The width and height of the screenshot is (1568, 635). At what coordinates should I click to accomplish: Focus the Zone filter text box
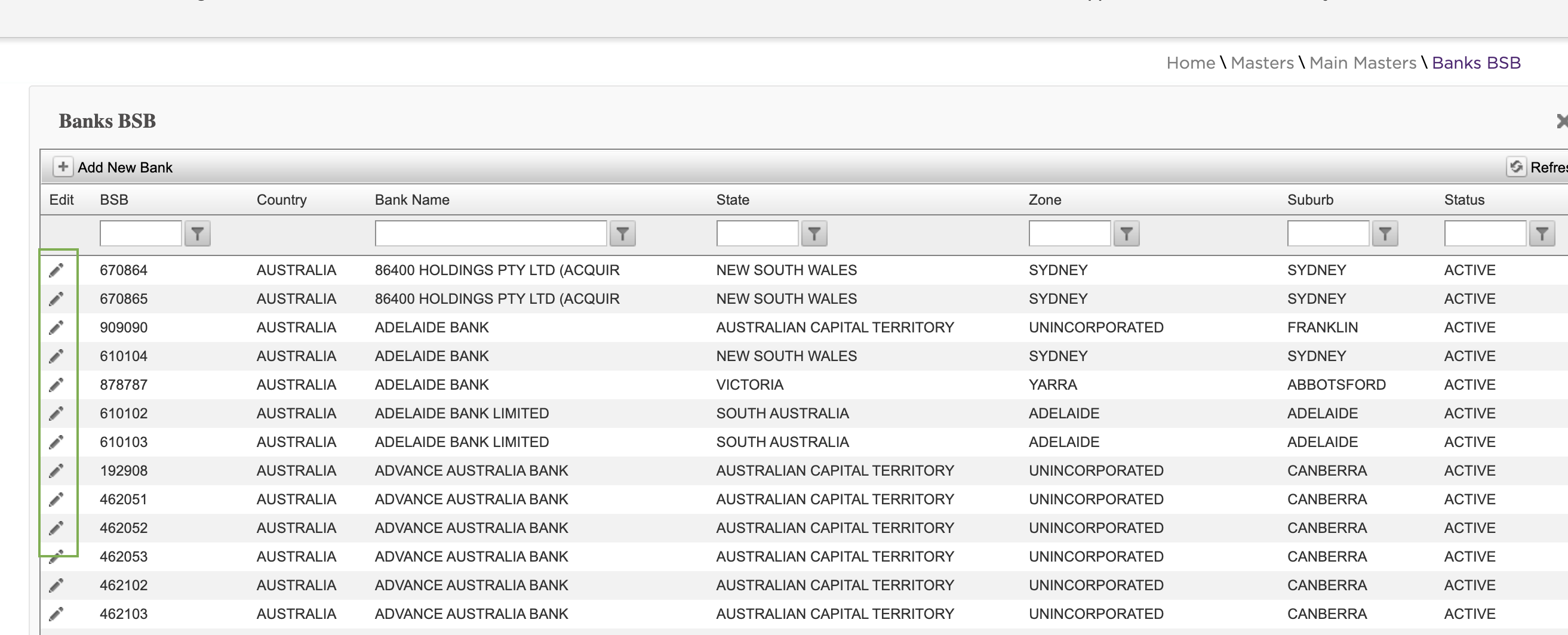[1069, 233]
